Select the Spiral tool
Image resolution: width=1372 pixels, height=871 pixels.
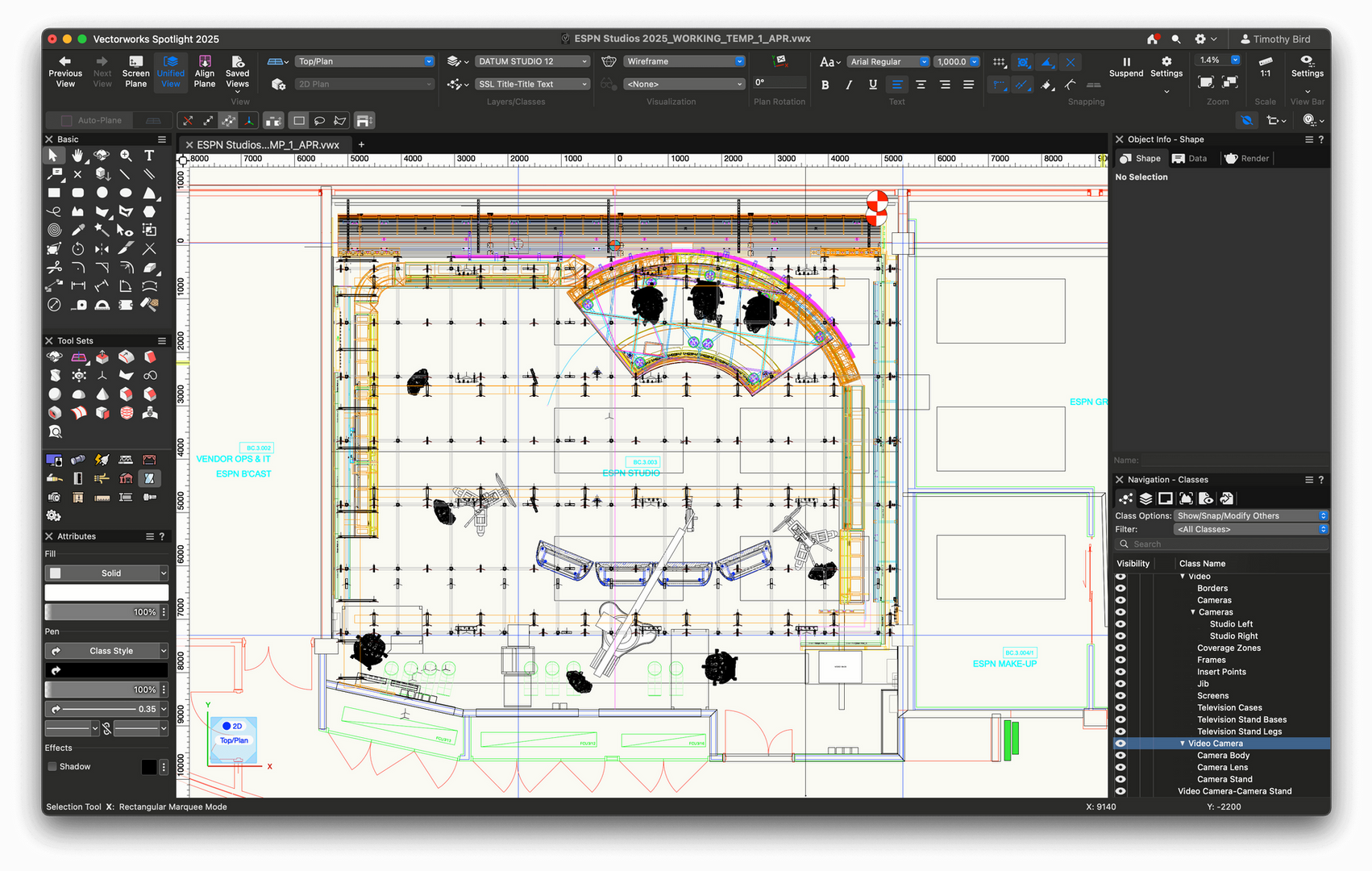click(x=54, y=231)
